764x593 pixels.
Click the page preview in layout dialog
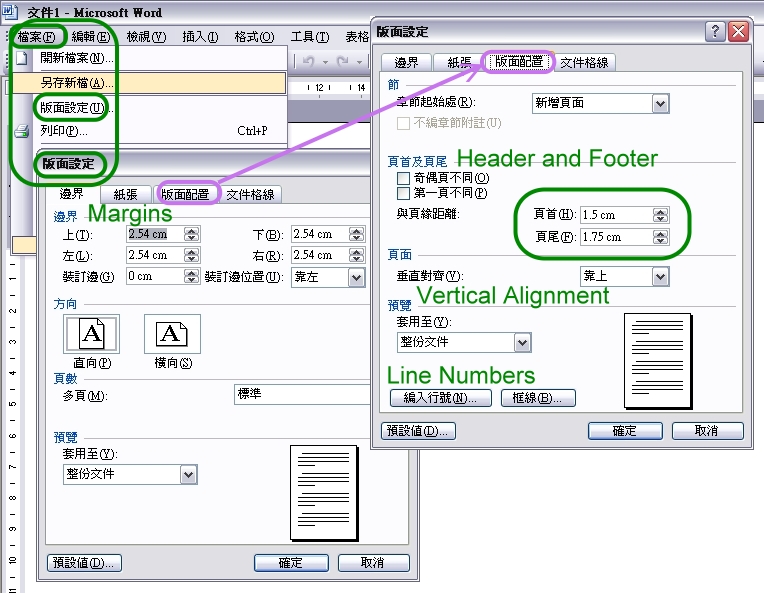[658, 361]
